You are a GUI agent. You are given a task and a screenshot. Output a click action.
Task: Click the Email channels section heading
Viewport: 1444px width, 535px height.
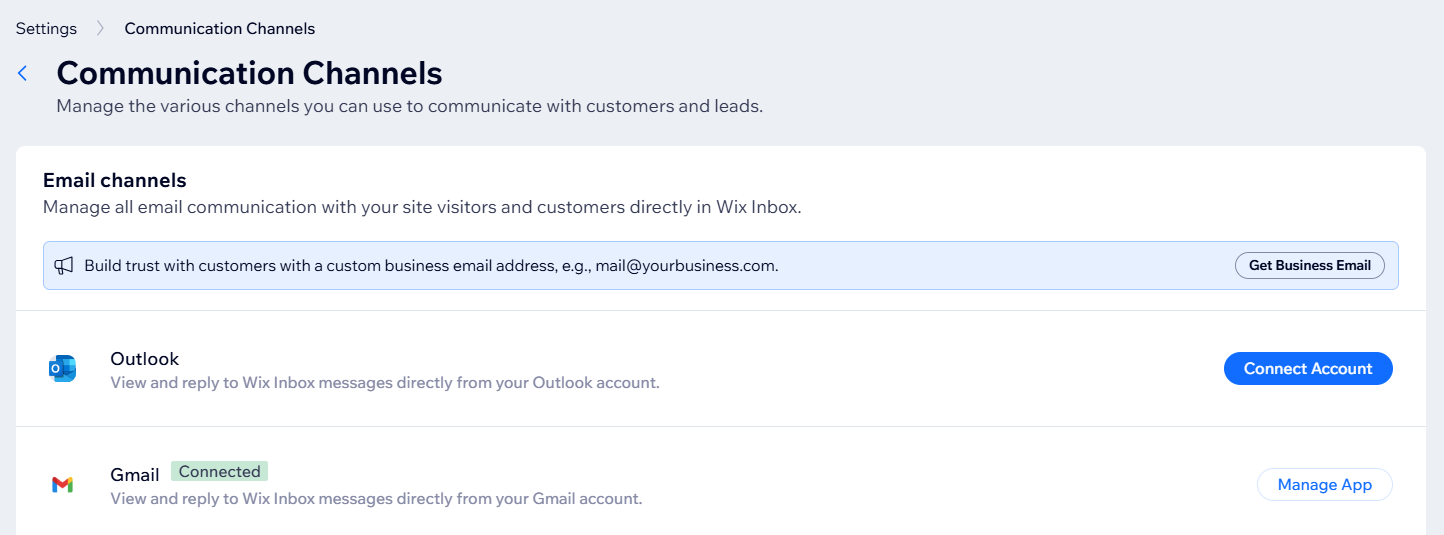(x=114, y=181)
